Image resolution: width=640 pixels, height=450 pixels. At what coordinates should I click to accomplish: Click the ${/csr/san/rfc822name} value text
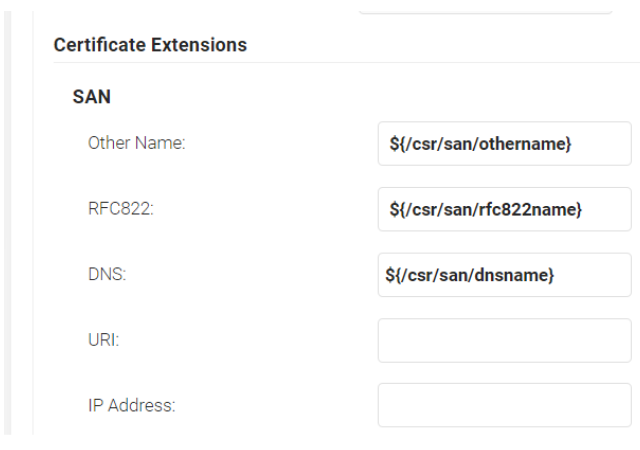click(486, 209)
